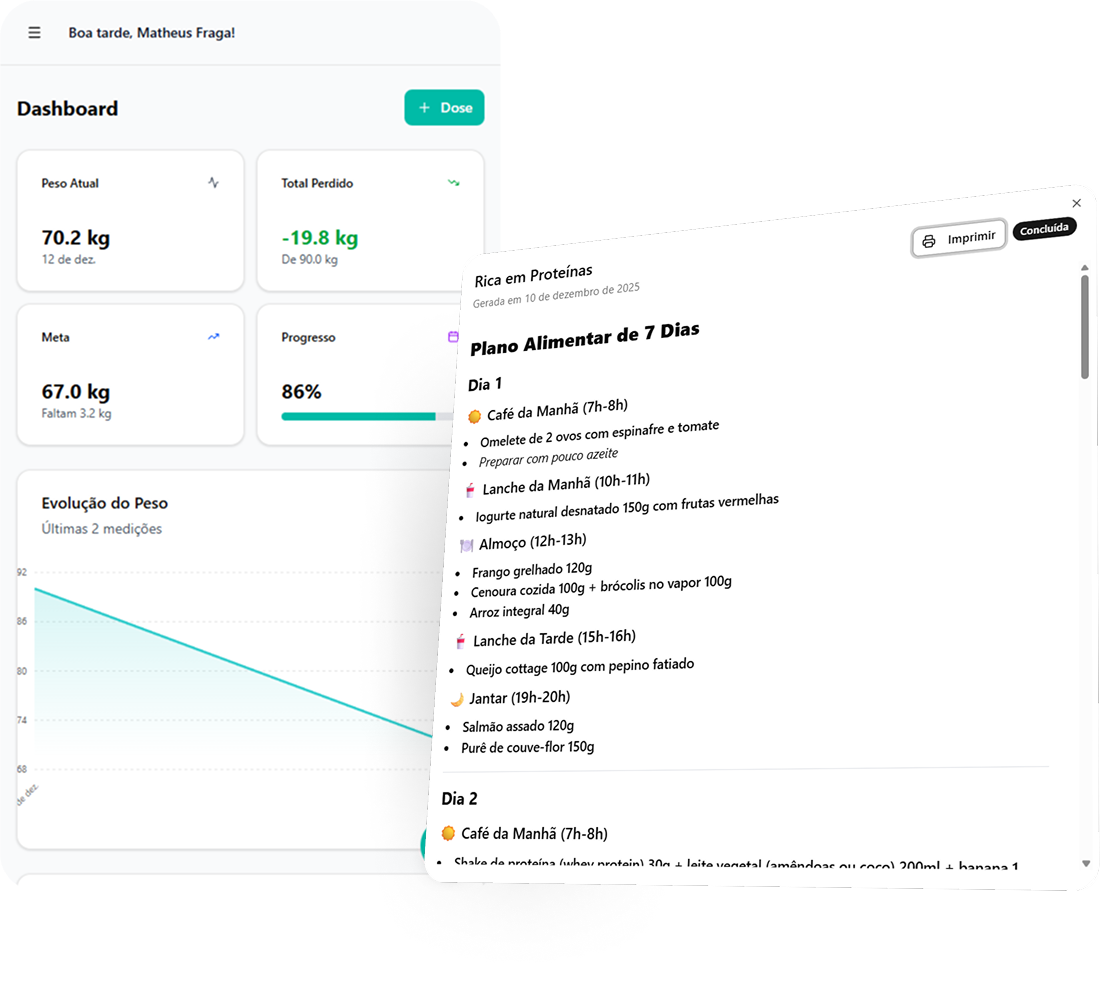Close the meal plan panel
This screenshot has height=998, width=1101.
[x=1076, y=203]
